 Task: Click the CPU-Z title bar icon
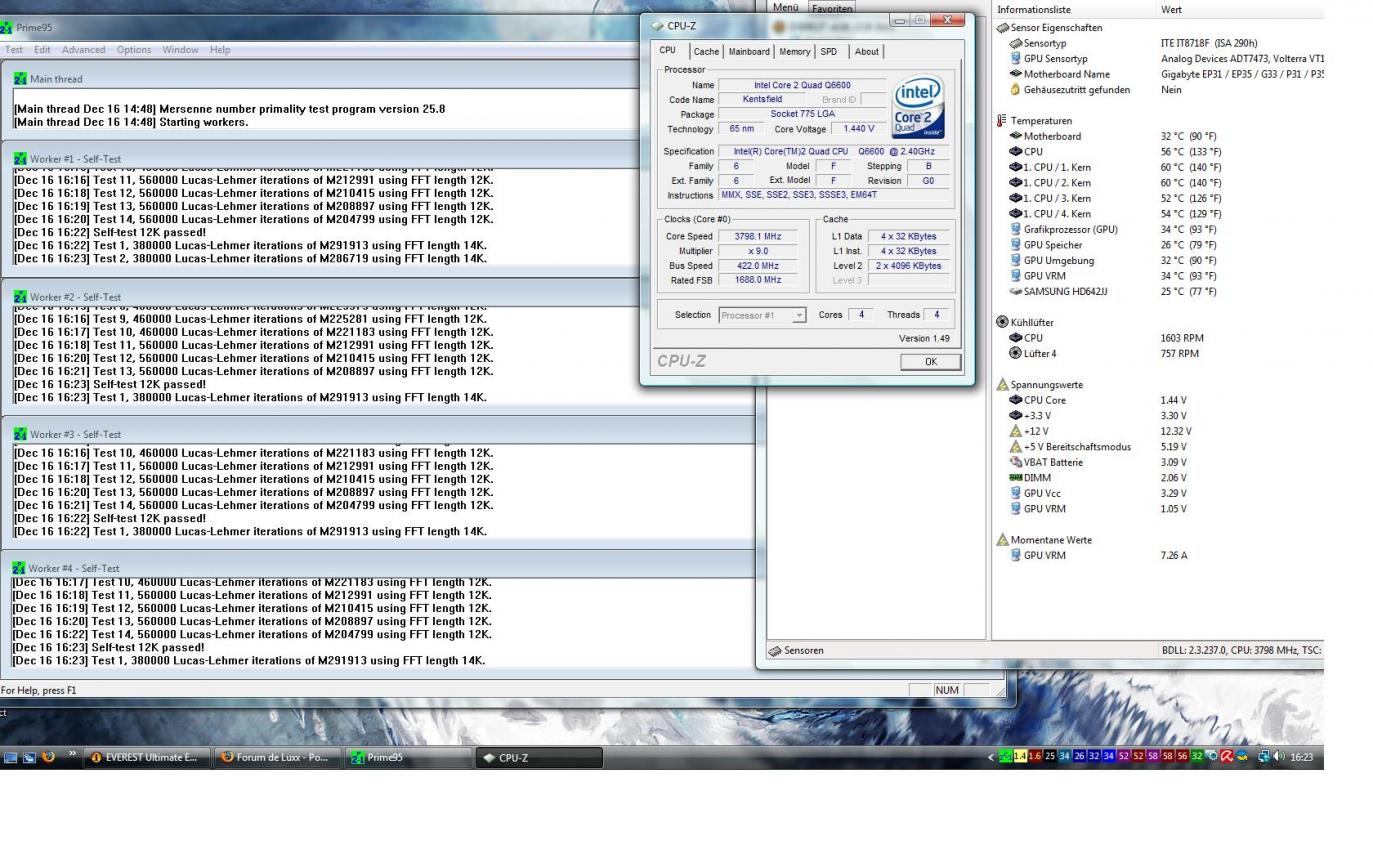(657, 26)
